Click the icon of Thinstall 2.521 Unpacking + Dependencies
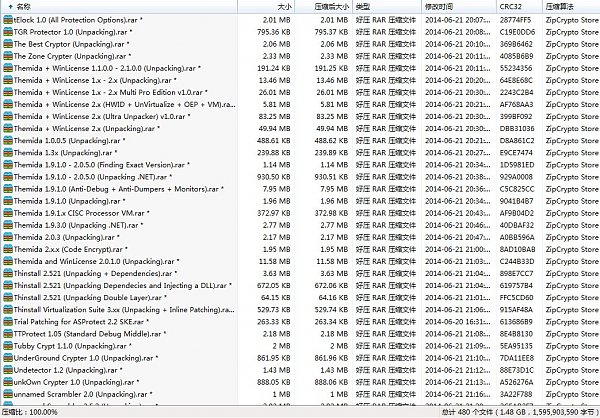 8,273
